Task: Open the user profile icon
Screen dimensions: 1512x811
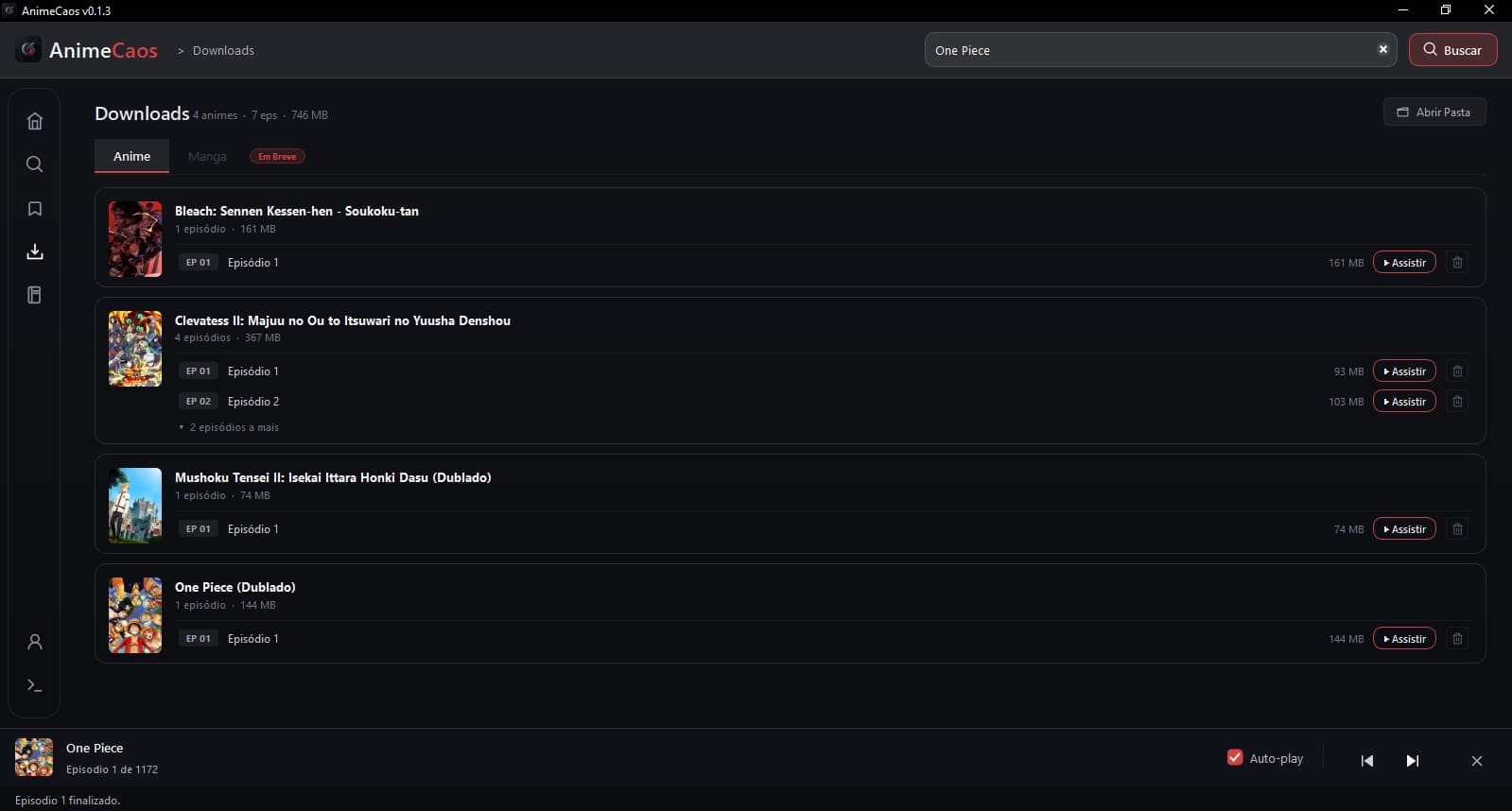Action: [35, 642]
